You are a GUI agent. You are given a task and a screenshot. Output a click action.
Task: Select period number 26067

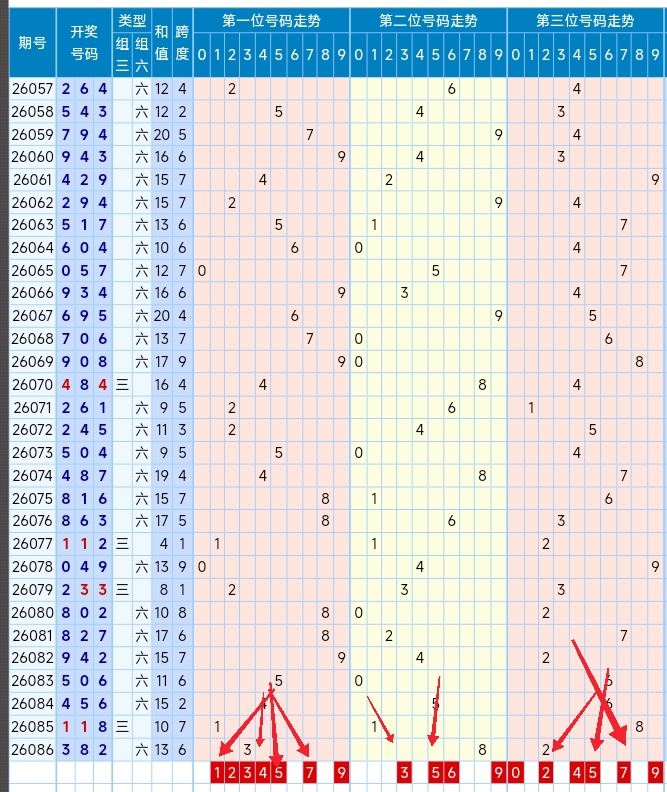tap(32, 316)
